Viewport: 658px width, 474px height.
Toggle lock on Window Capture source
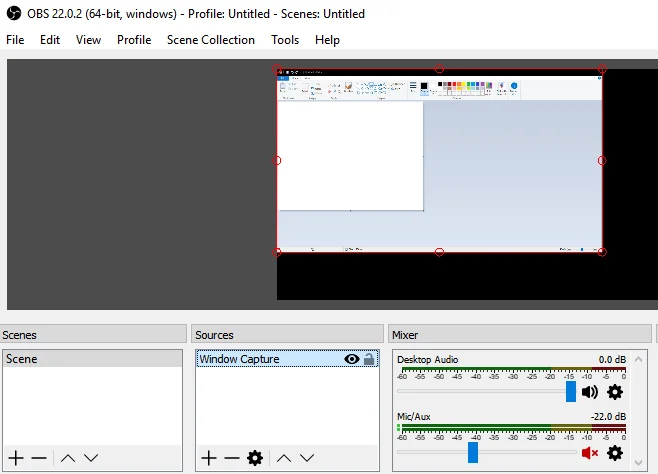(x=369, y=359)
